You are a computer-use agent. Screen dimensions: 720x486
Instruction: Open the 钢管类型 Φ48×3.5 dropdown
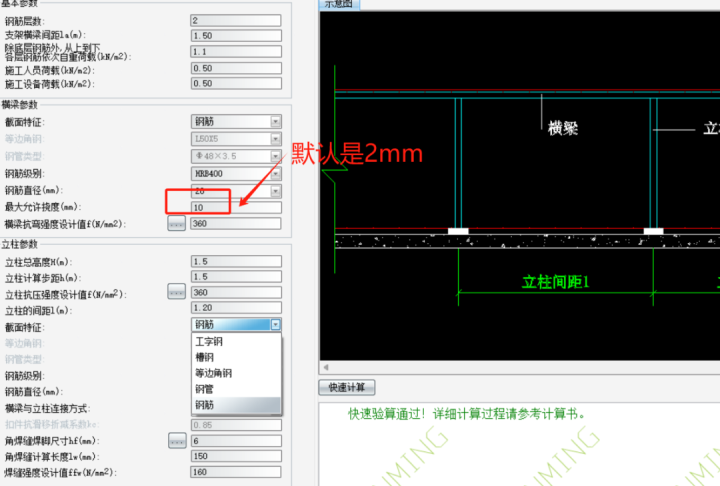coord(236,156)
